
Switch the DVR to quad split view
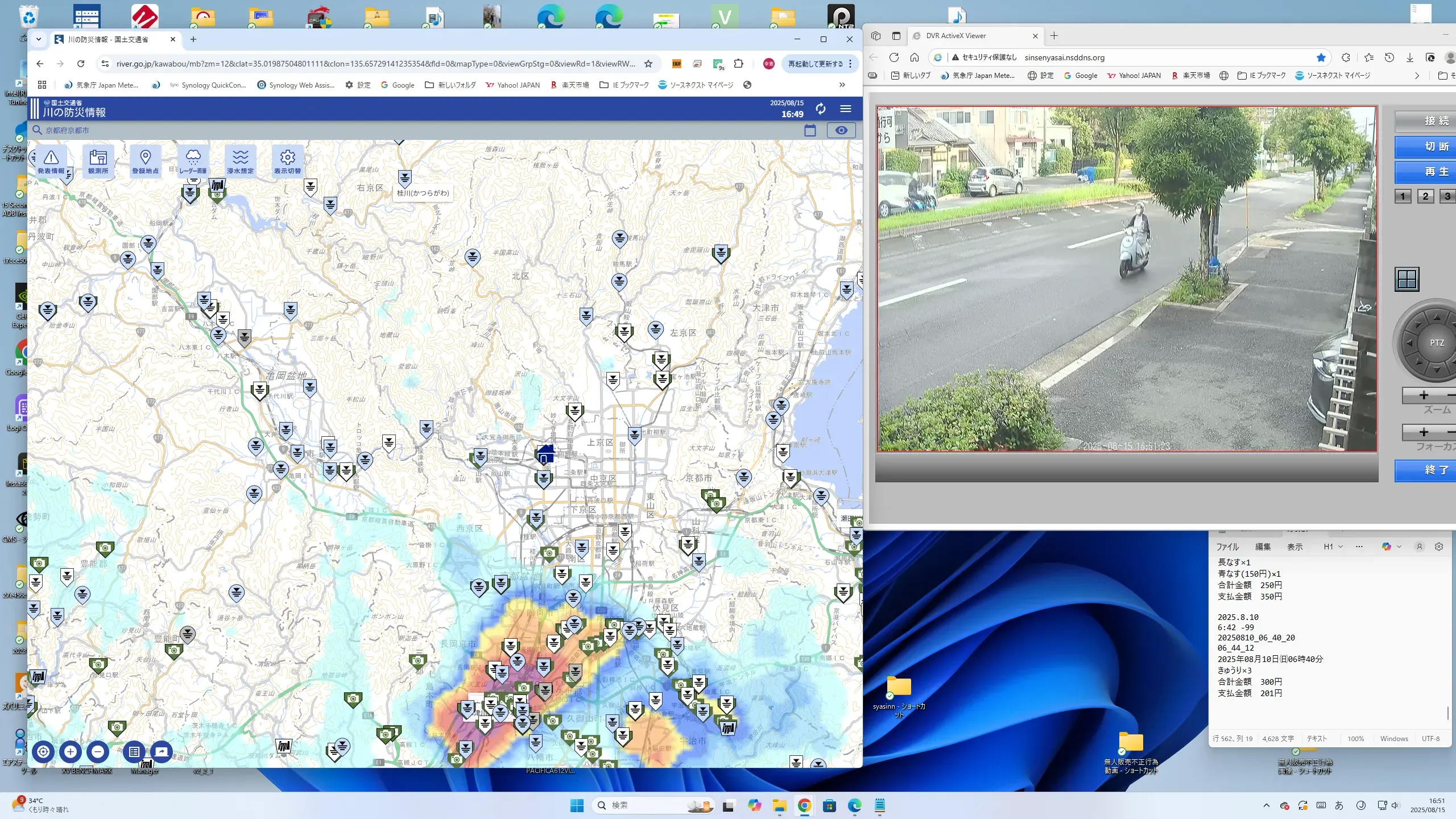pyautogui.click(x=1407, y=279)
